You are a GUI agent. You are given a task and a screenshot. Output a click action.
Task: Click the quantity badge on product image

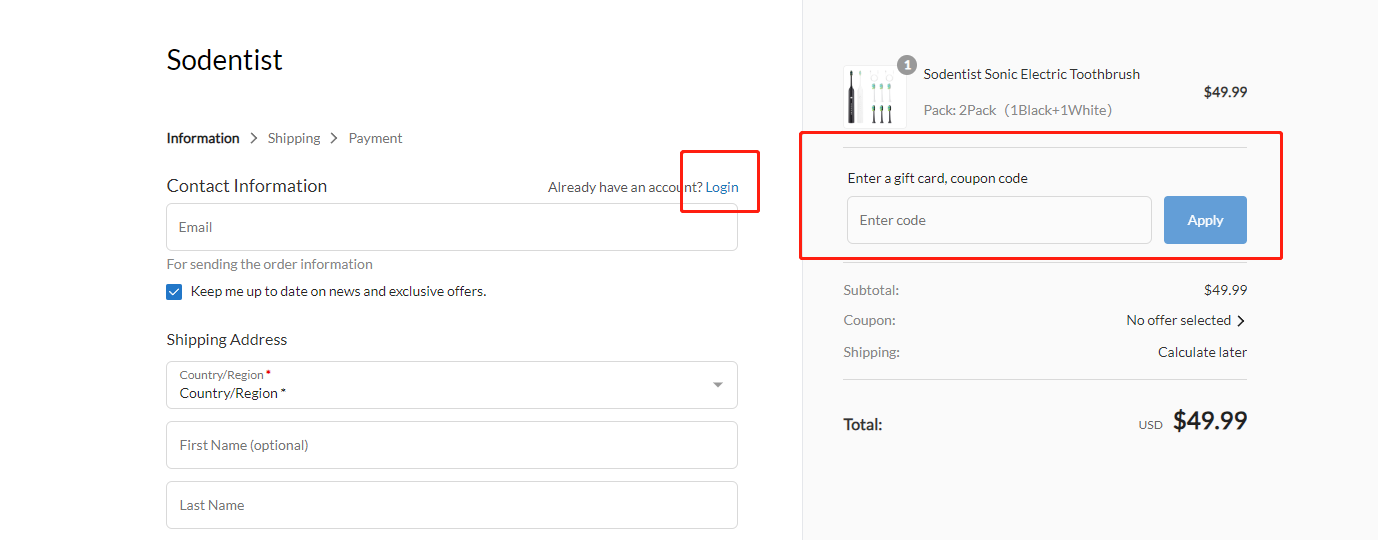click(907, 65)
